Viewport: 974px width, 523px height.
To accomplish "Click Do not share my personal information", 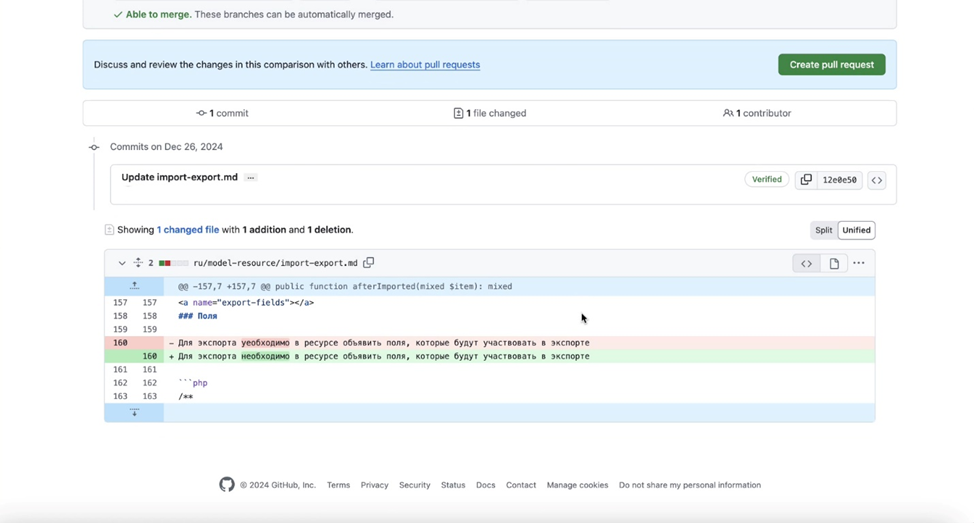I will (x=690, y=485).
